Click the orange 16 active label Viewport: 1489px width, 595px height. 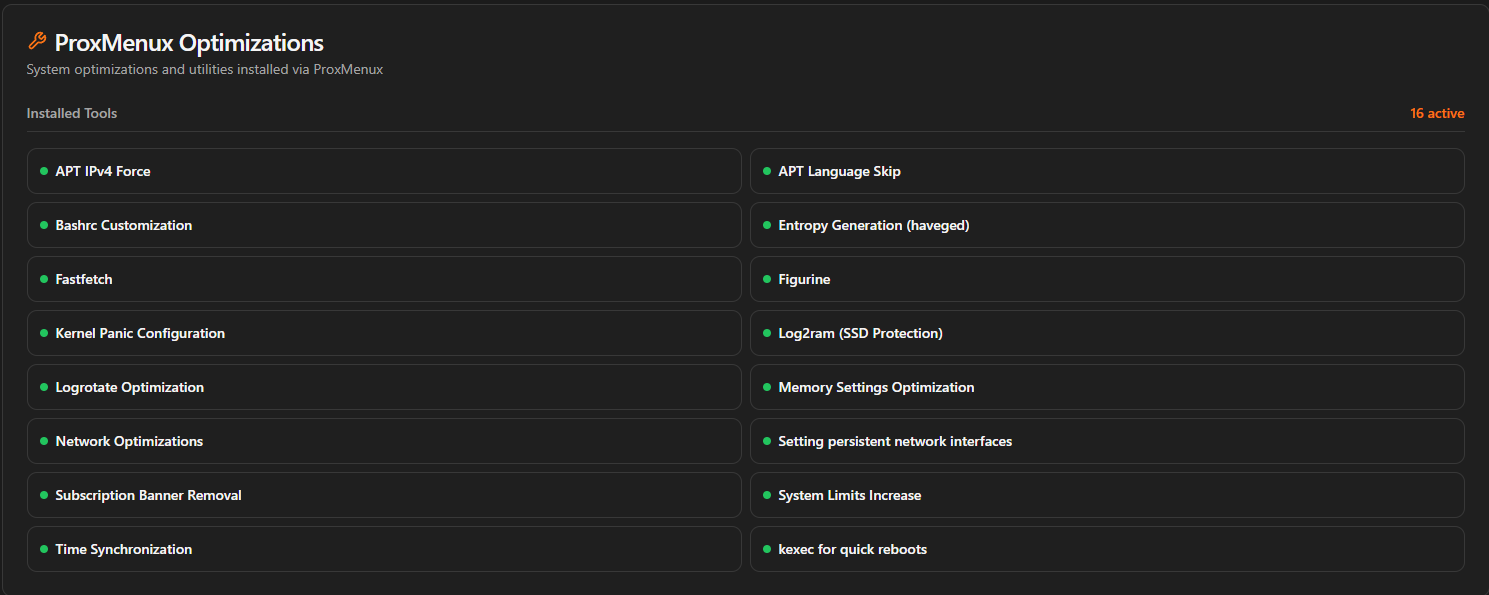(x=1437, y=113)
